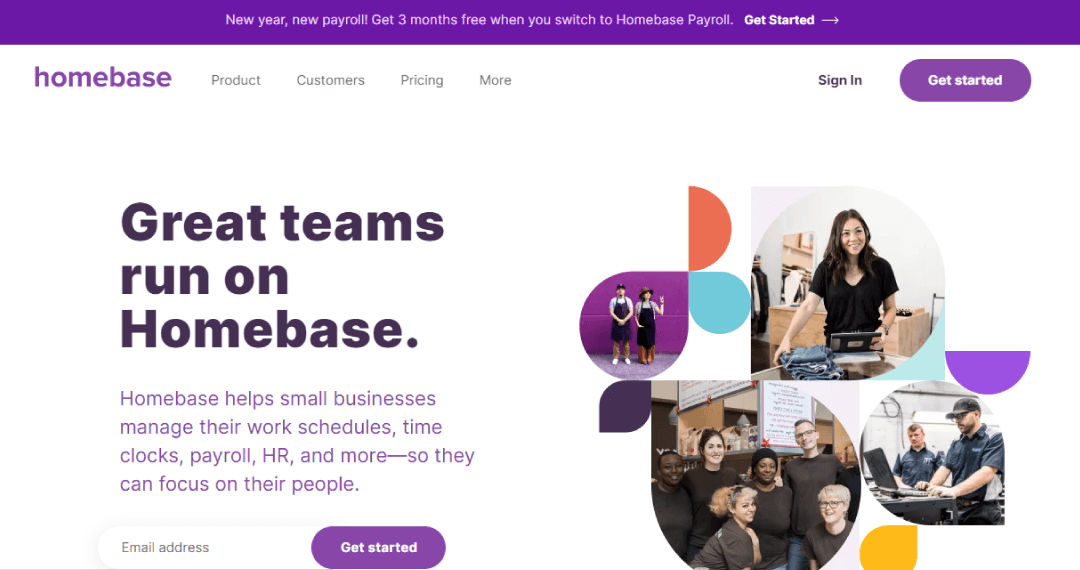Go to the Pricing page
This screenshot has width=1080, height=570.
click(x=422, y=81)
